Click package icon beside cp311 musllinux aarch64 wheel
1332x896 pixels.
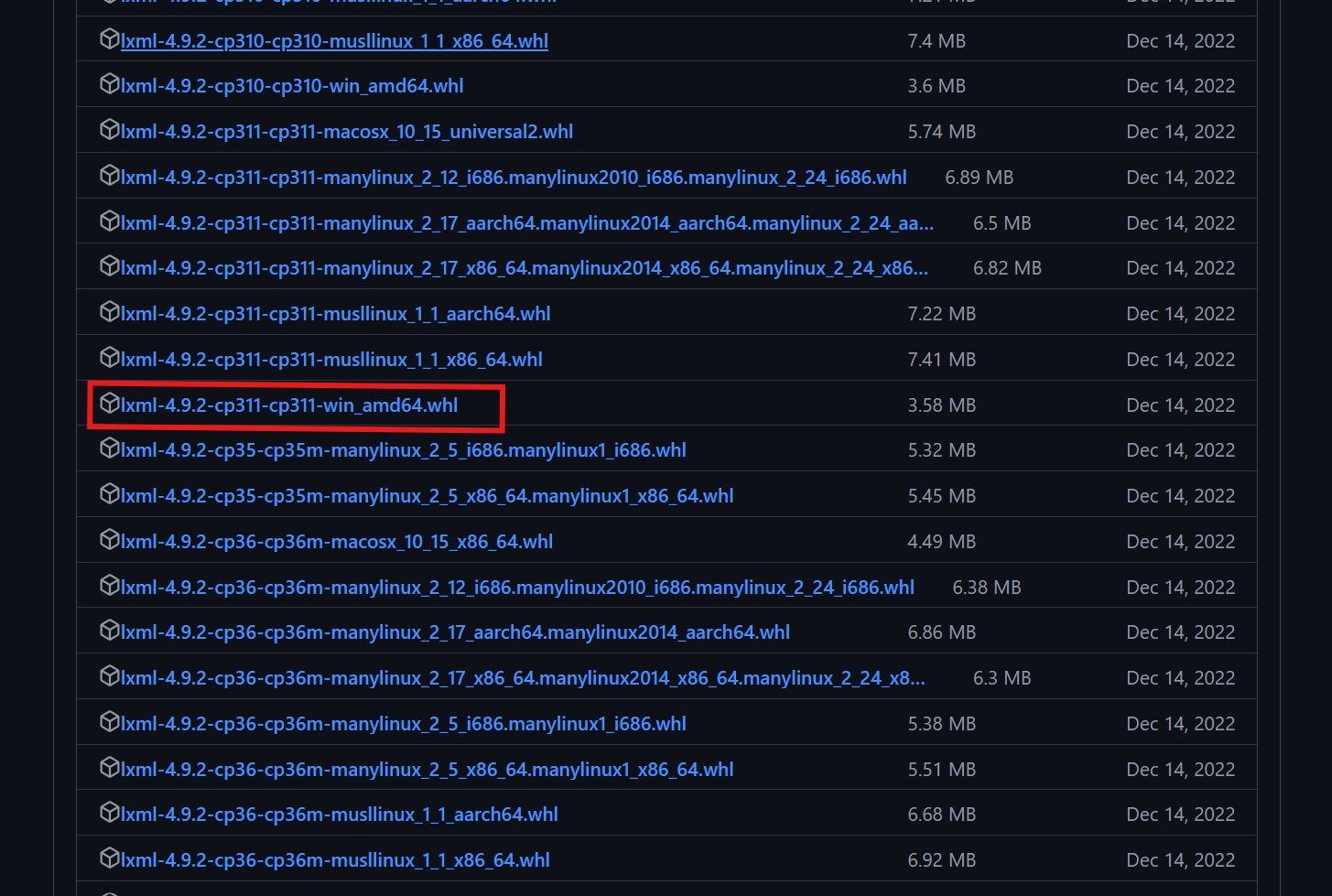(x=109, y=312)
